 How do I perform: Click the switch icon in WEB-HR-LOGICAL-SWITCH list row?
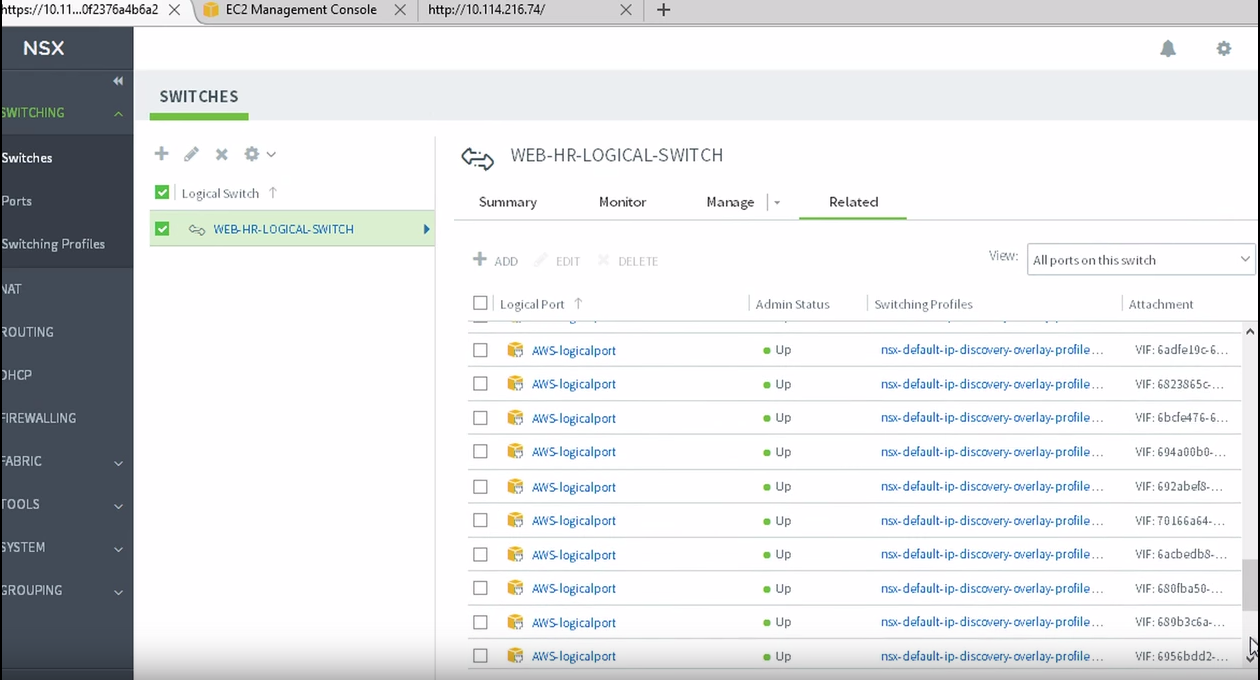coord(197,230)
